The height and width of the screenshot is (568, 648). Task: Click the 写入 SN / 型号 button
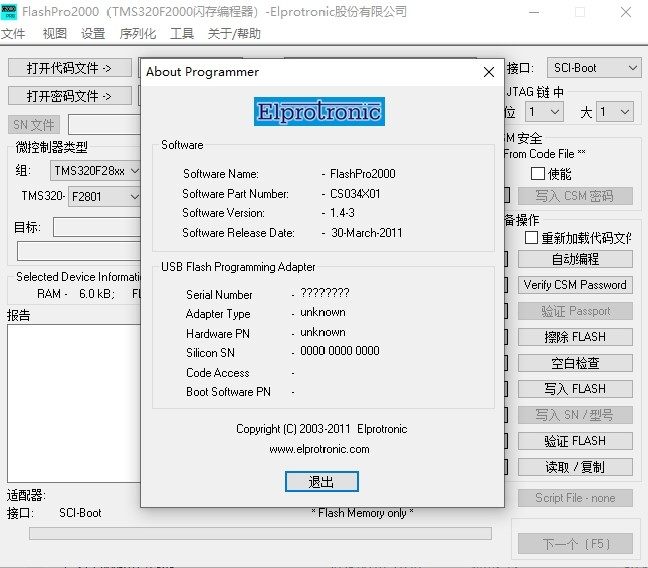[x=575, y=415]
